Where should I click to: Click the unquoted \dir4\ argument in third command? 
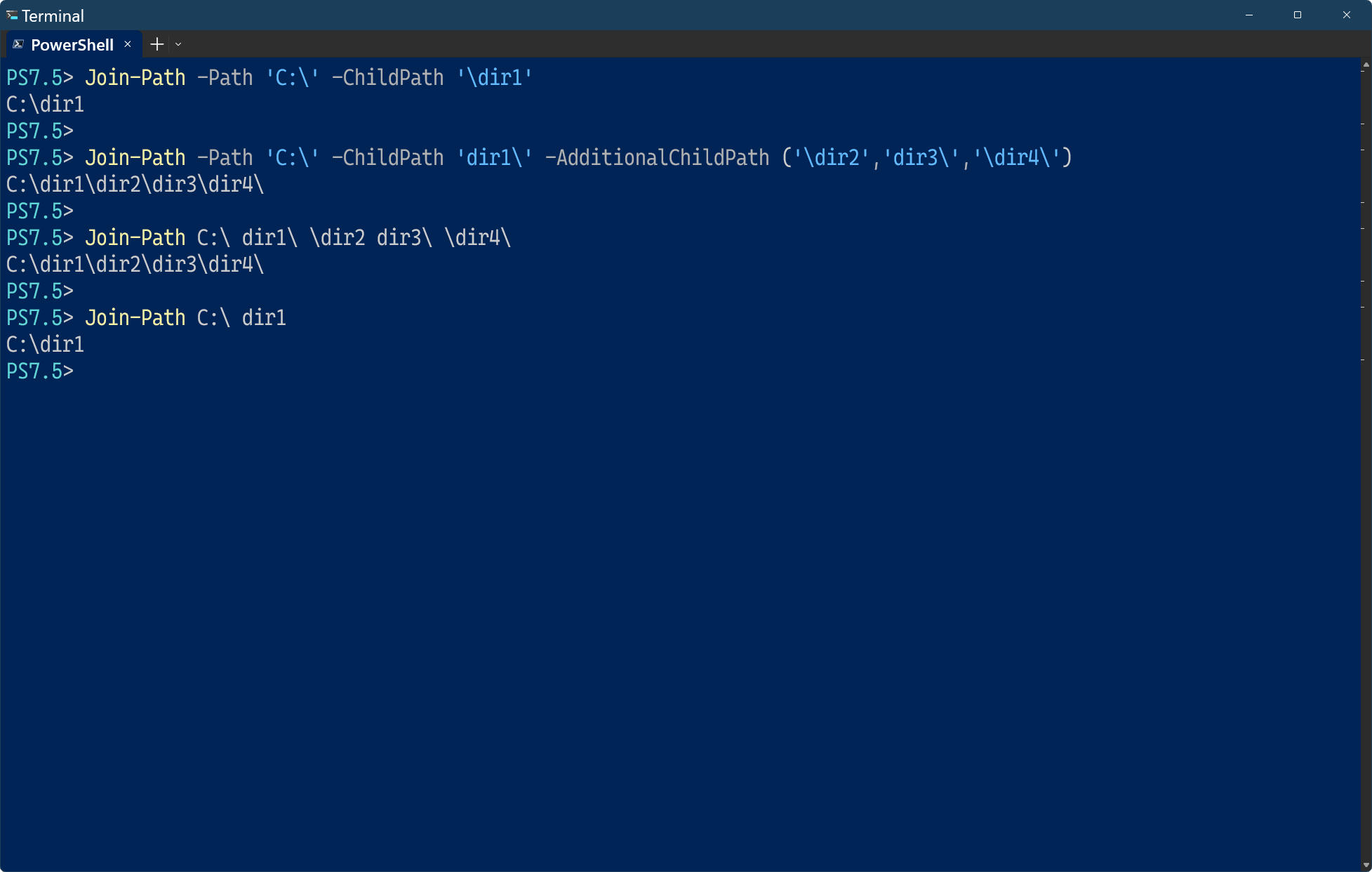pyautogui.click(x=477, y=237)
